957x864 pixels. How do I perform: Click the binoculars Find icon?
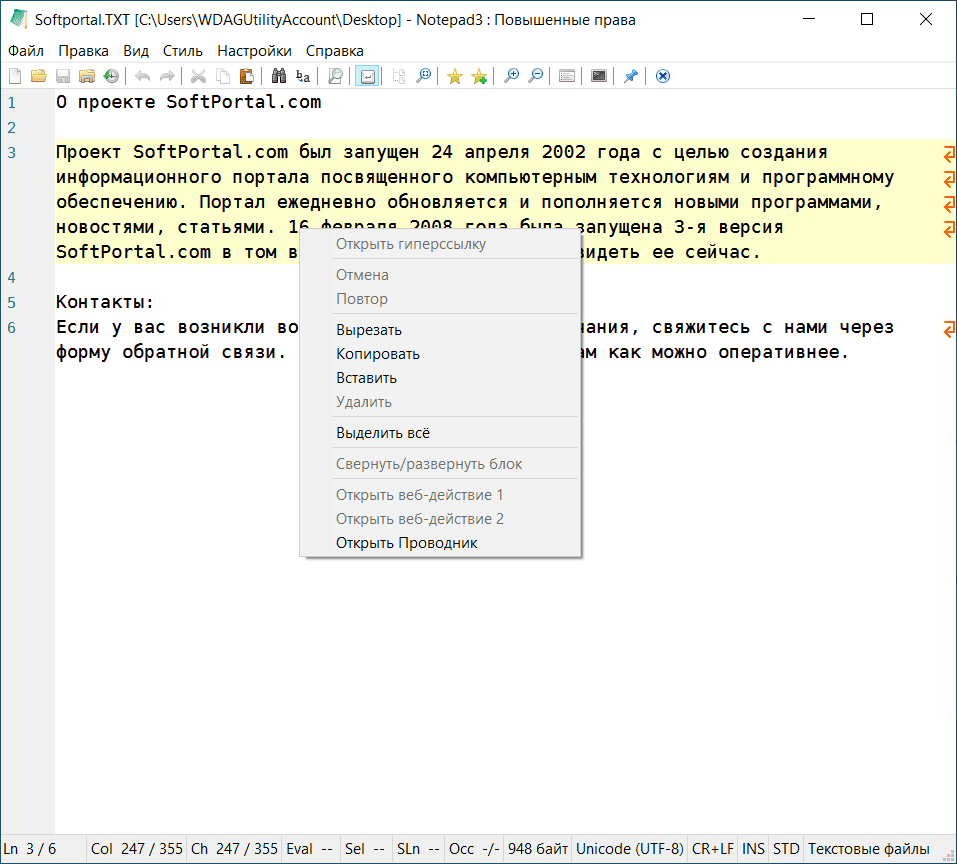click(279, 76)
